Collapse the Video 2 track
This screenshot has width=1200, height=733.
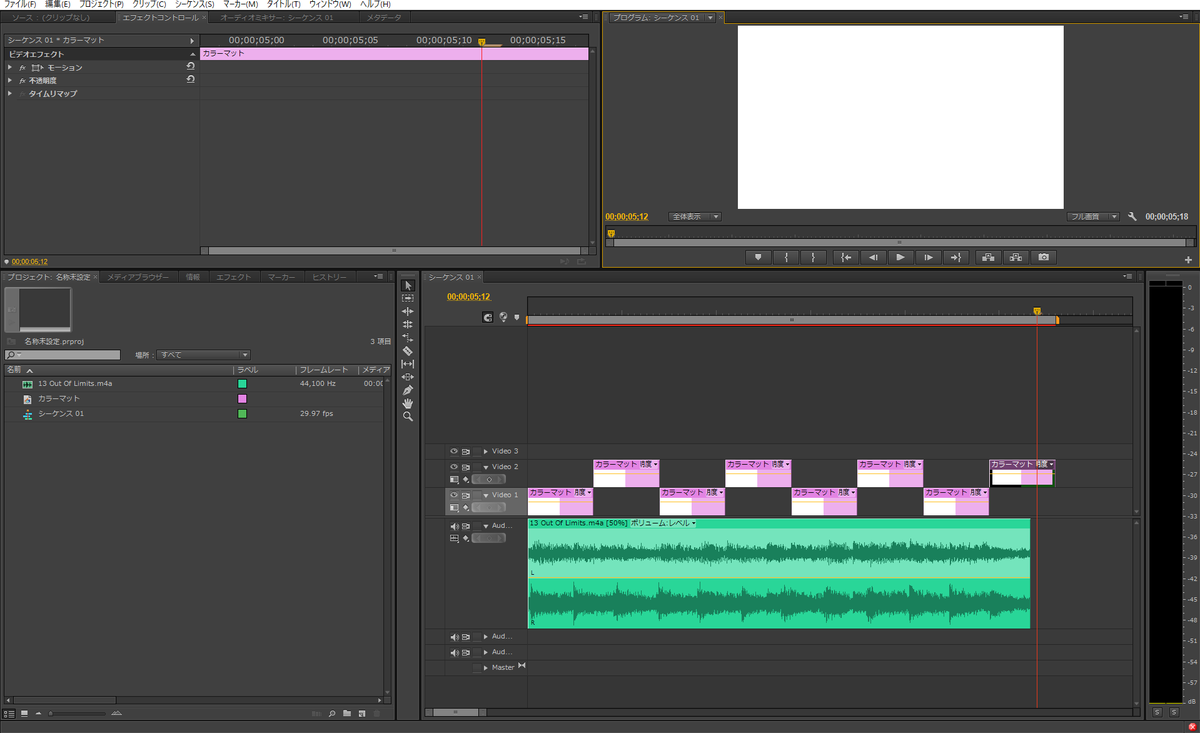tap(486, 467)
